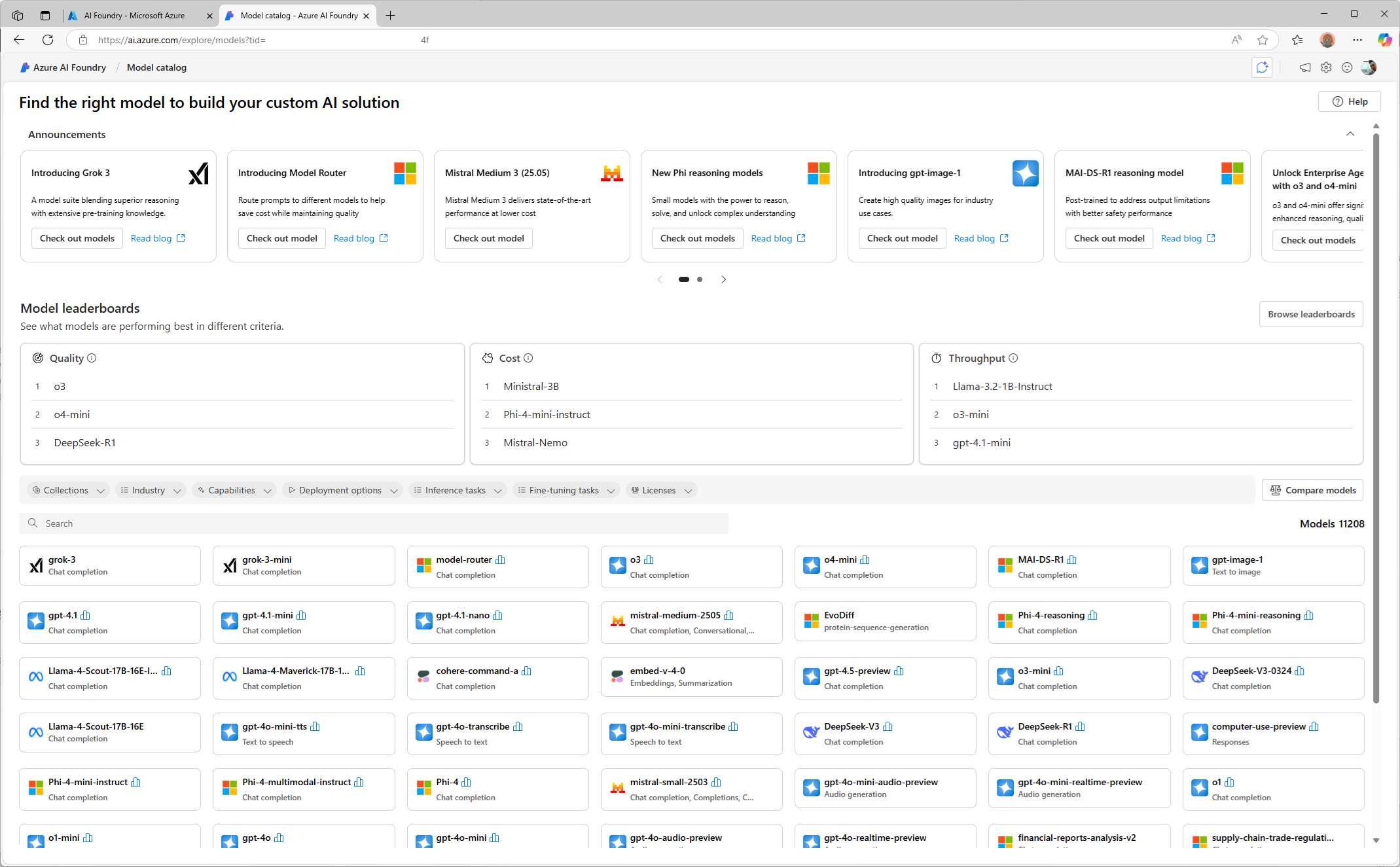Image resolution: width=1400 pixels, height=867 pixels.
Task: Expand the Industry filter dropdown
Action: click(151, 490)
